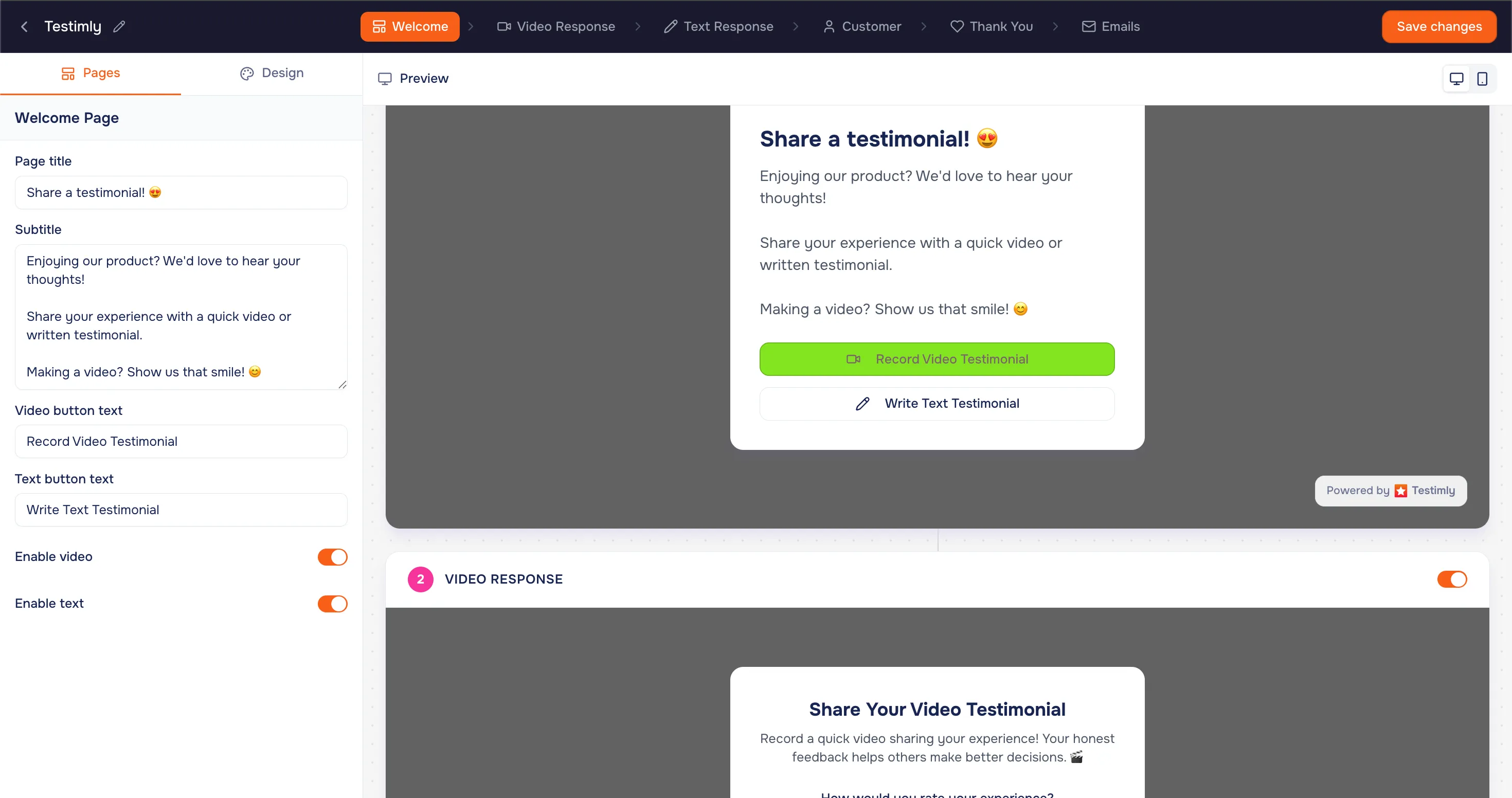
Task: Open the Emails envelope icon
Action: tap(1089, 26)
